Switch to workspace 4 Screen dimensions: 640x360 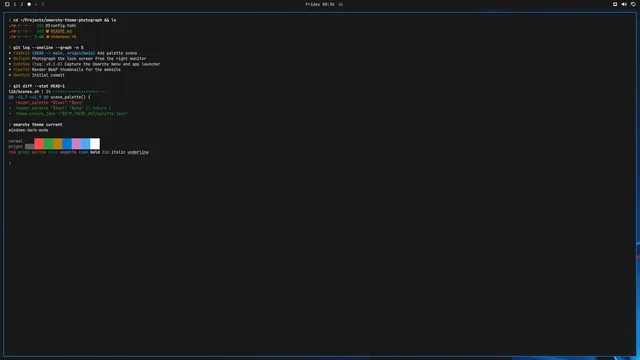36,4
